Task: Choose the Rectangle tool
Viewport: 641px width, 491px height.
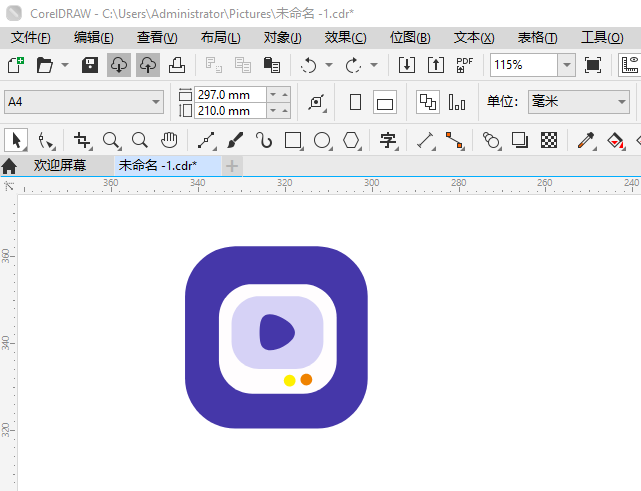Action: [x=293, y=140]
